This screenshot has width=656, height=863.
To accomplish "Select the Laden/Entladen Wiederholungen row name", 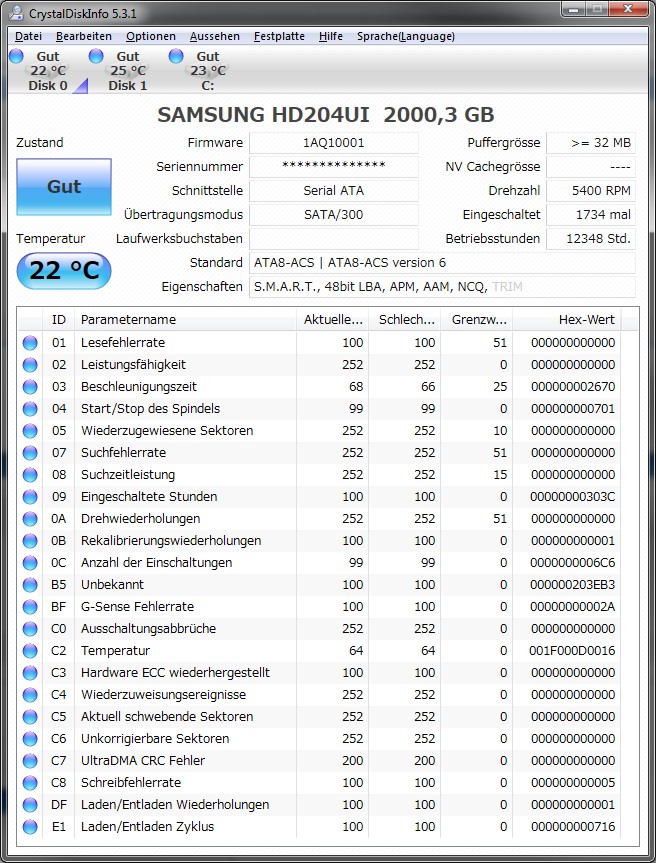I will pyautogui.click(x=175, y=805).
